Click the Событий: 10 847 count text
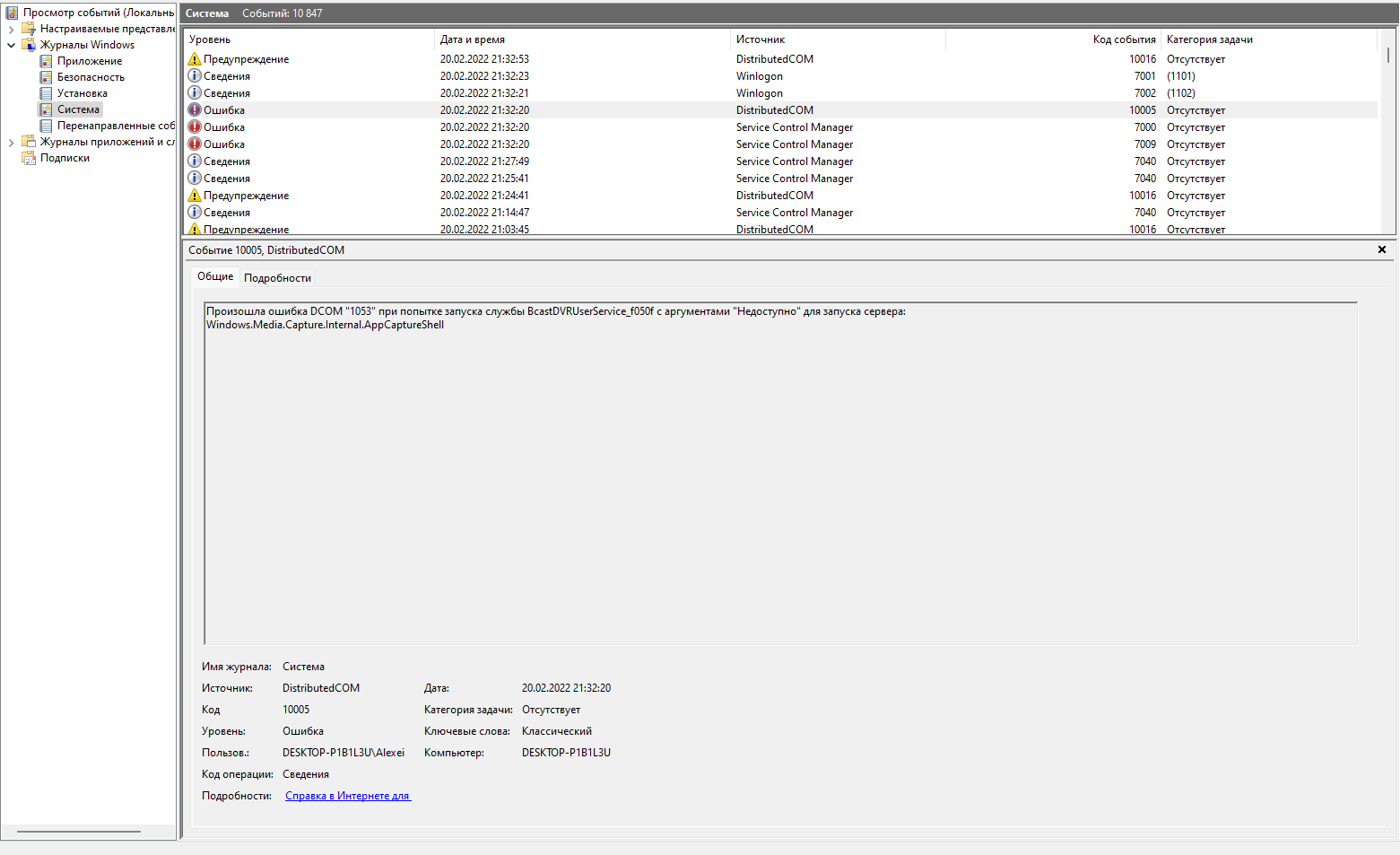Image resolution: width=1400 pixels, height=855 pixels. (x=282, y=13)
